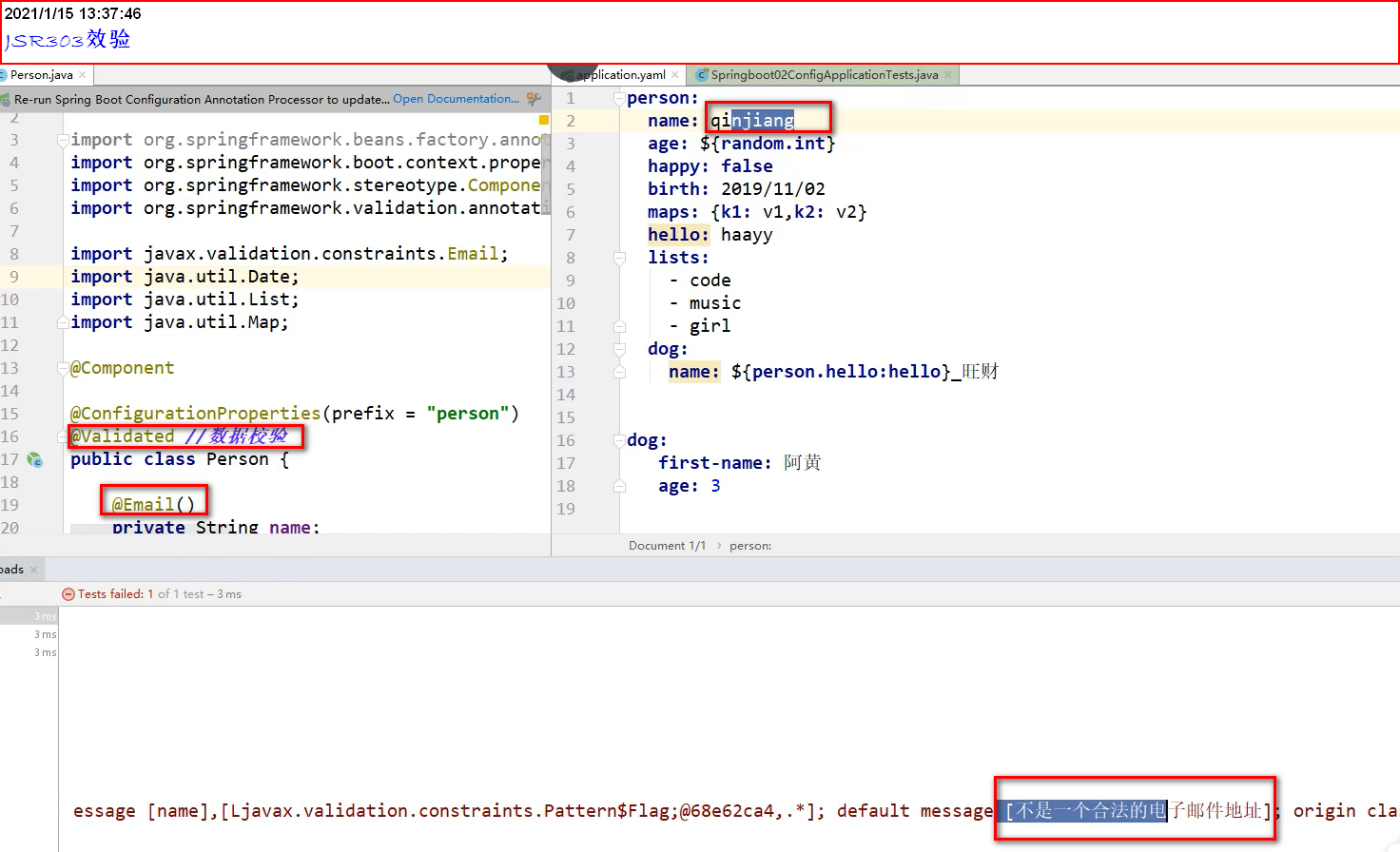Click the @ConfigurationProperties annotation

pyautogui.click(x=196, y=414)
